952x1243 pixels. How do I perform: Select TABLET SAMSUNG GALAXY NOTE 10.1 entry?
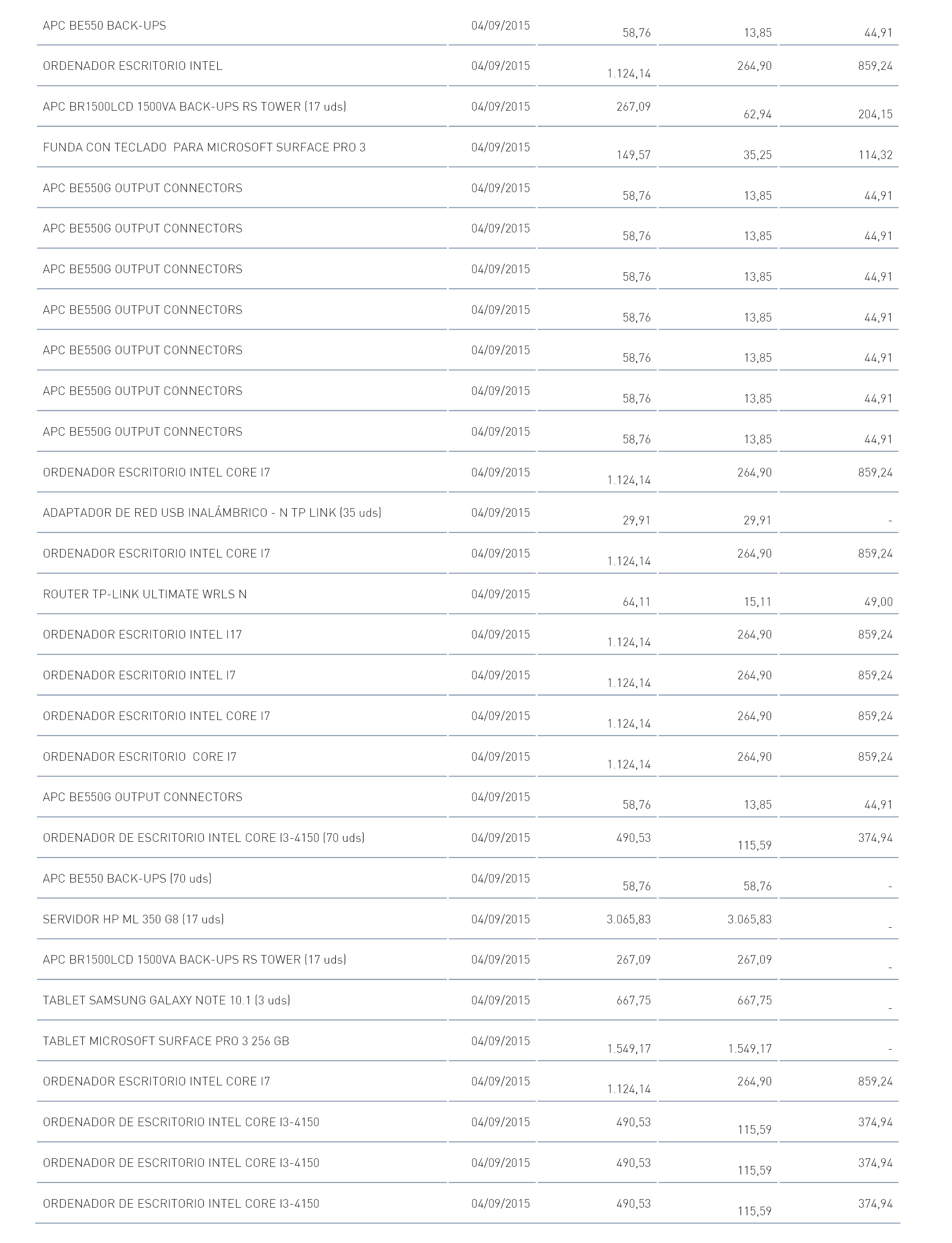coord(167,1000)
